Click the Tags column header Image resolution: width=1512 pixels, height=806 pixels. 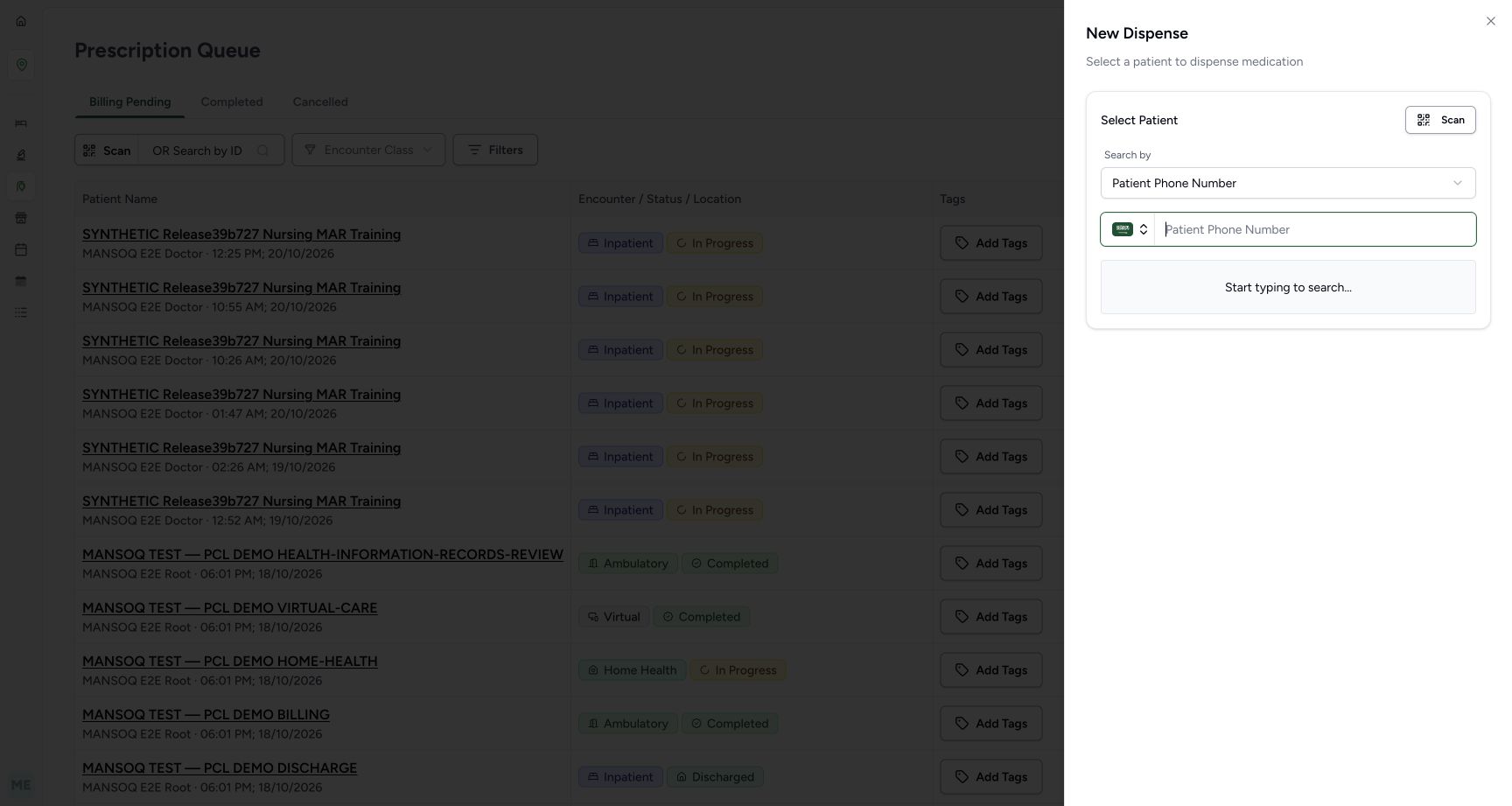coord(953,199)
